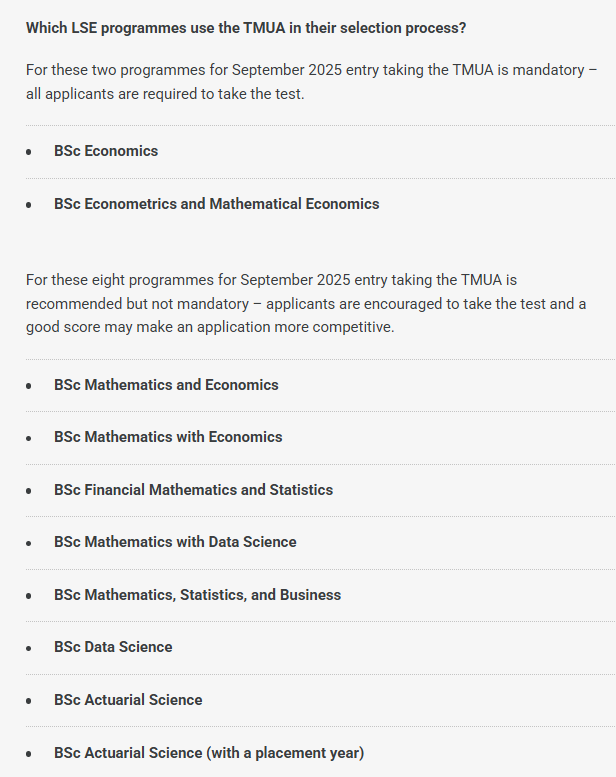616x777 pixels.
Task: Open BSc Financial Mathematics and Statistics
Action: 193,490
